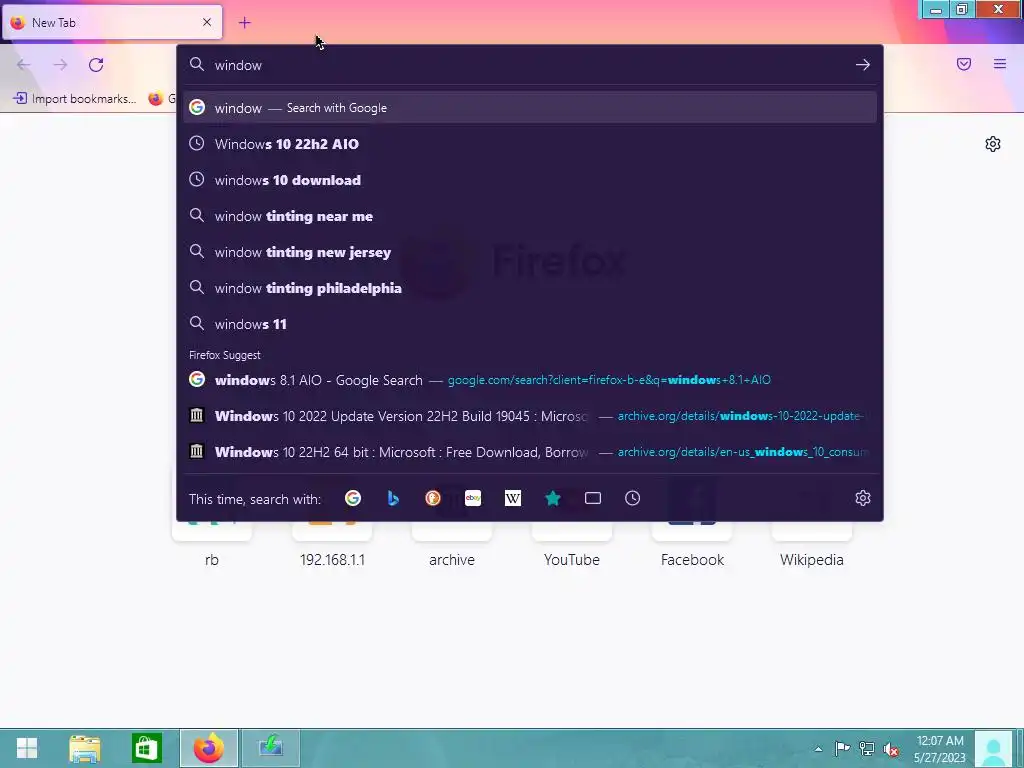Open the Save to Pocket button
Viewport: 1024px width, 768px height.
point(964,64)
